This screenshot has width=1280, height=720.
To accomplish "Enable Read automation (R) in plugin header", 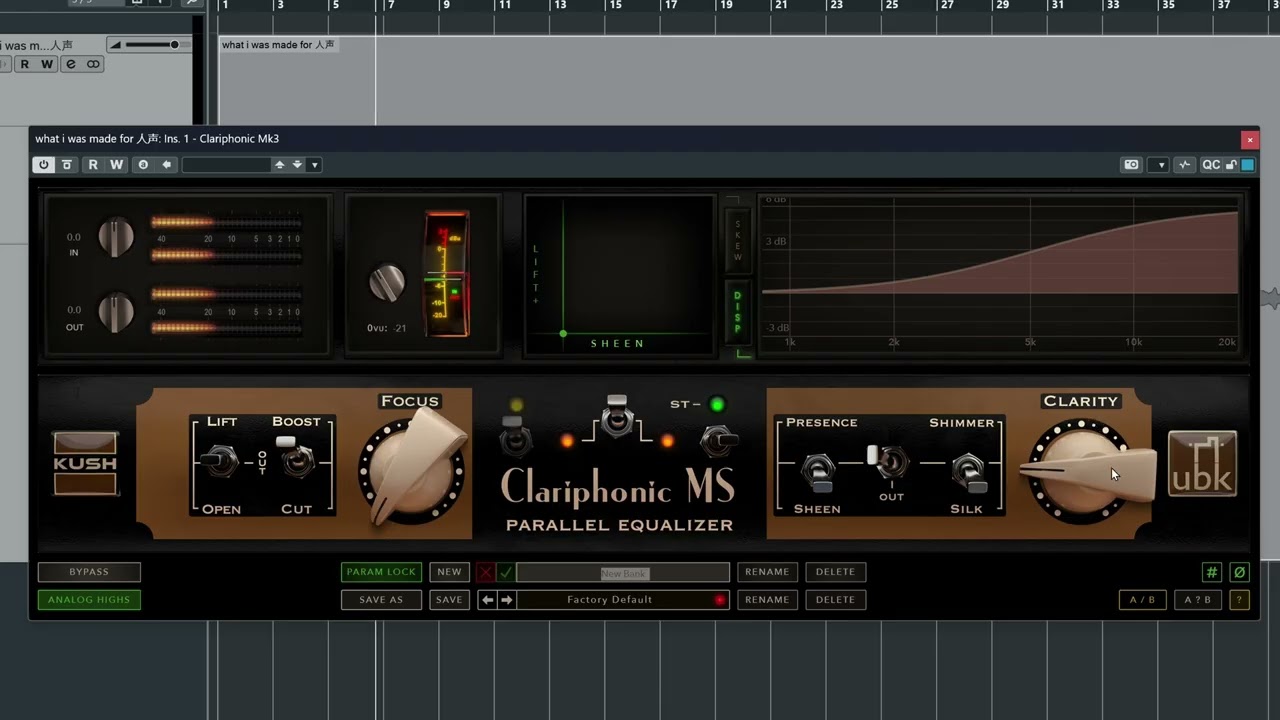I will click(93, 165).
